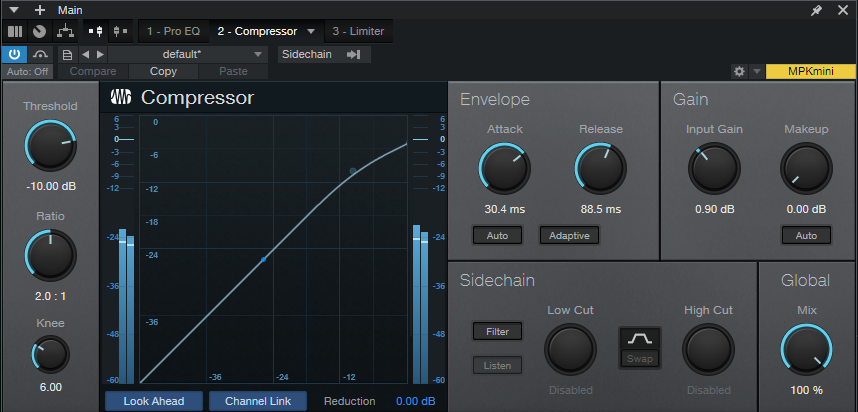Click the Sidechain source button

(324, 54)
